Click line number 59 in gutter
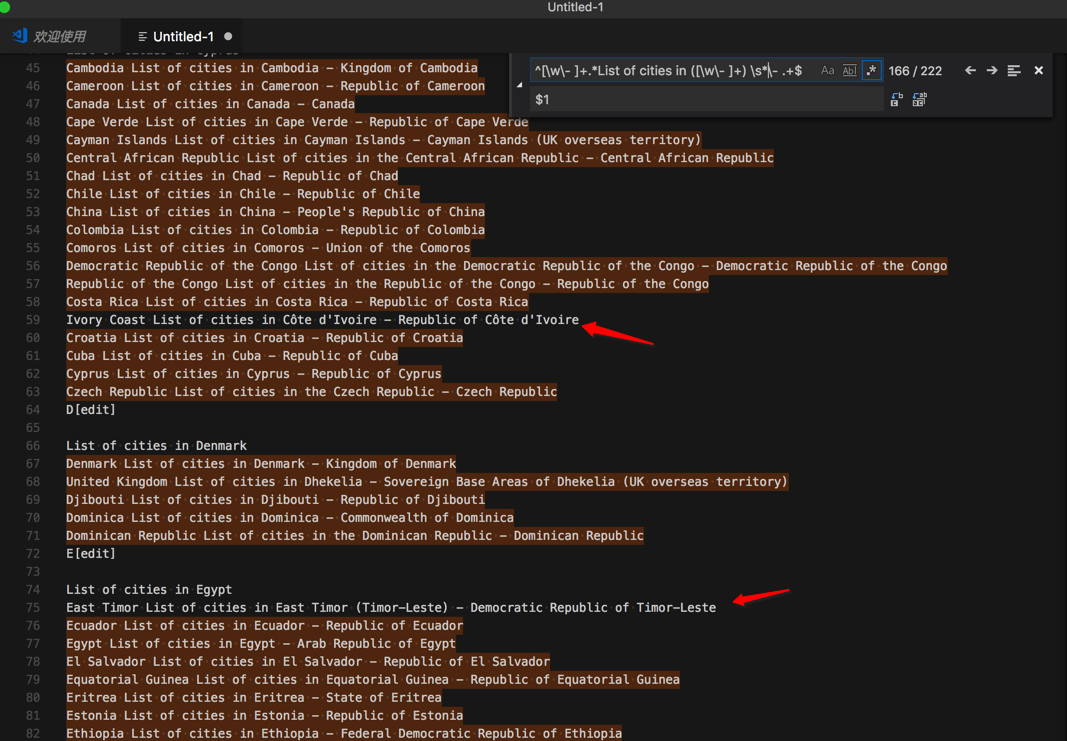1067x741 pixels. coord(33,320)
